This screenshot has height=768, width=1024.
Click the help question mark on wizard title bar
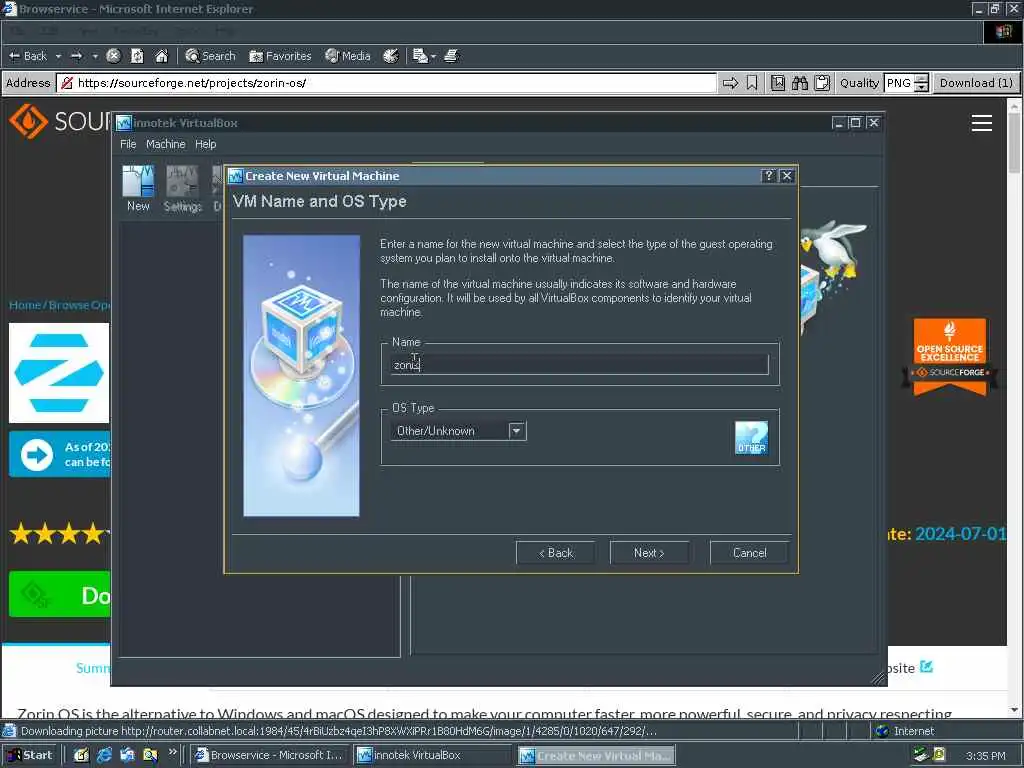(x=769, y=176)
